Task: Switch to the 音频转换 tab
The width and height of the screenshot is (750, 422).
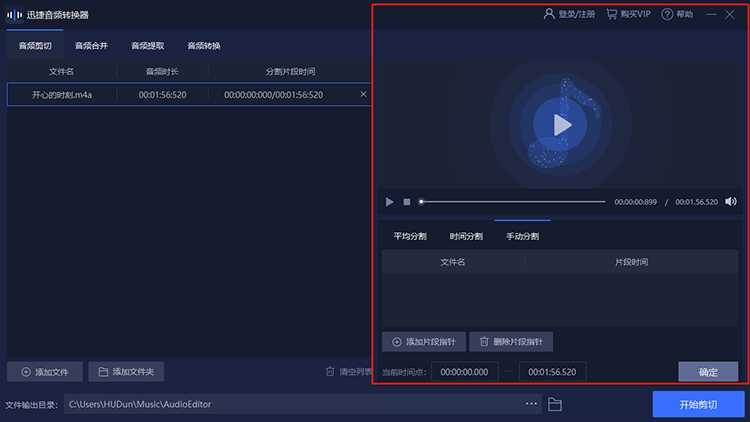Action: (204, 46)
